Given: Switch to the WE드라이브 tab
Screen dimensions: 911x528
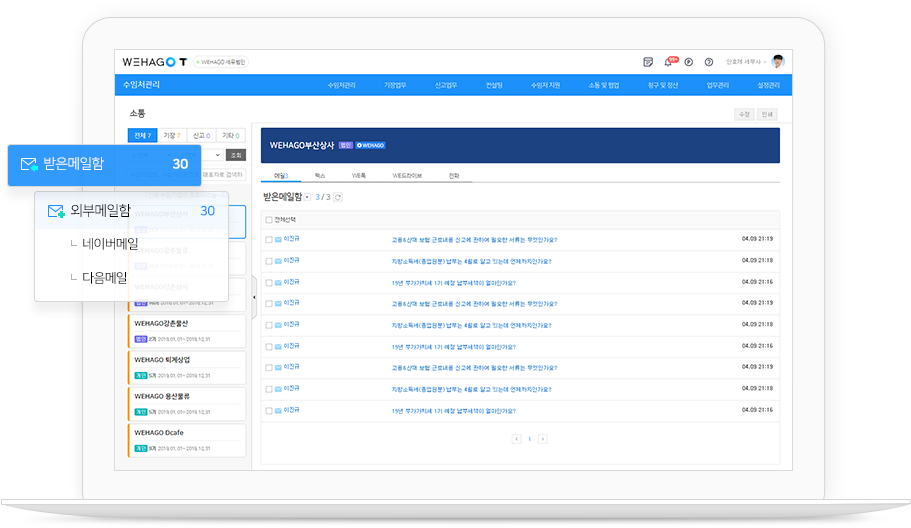Looking at the screenshot, I should pyautogui.click(x=407, y=175).
